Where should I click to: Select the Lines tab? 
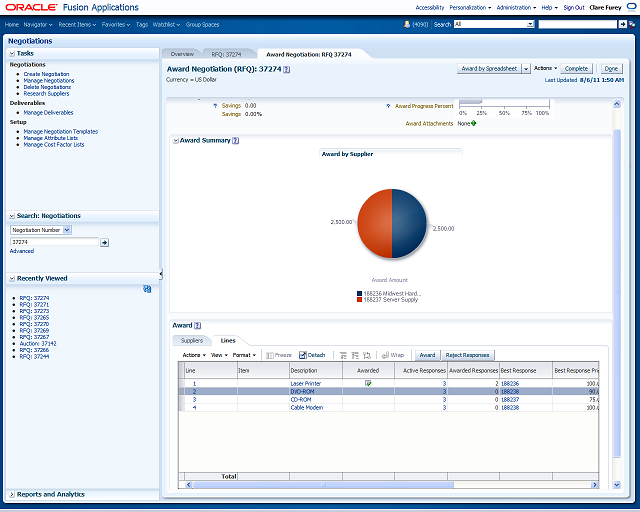[228, 341]
